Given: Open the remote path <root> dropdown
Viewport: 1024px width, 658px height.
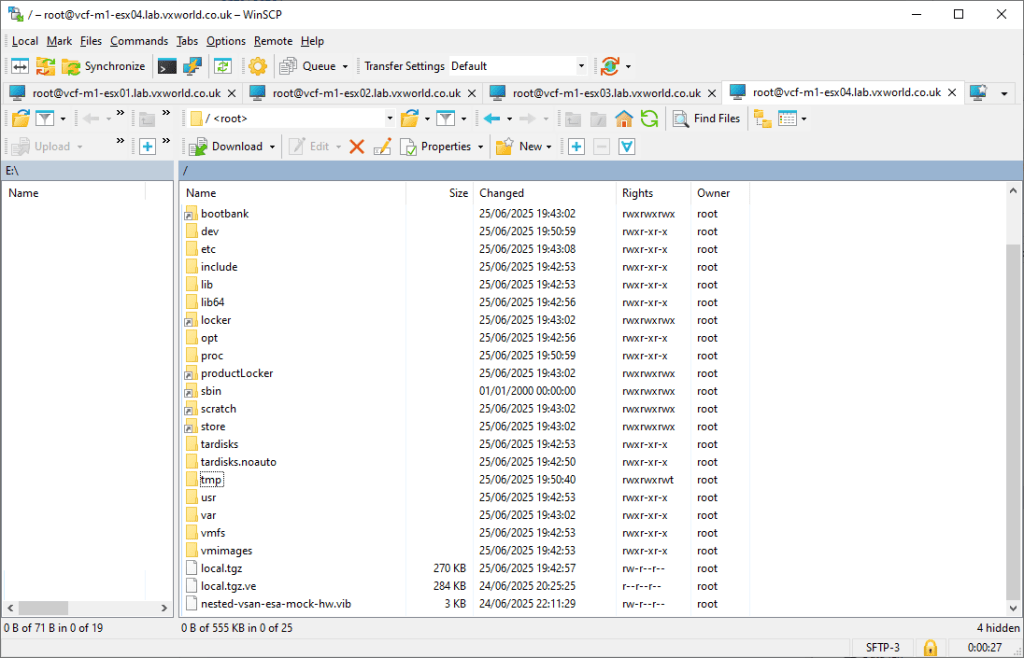Looking at the screenshot, I should [x=390, y=119].
